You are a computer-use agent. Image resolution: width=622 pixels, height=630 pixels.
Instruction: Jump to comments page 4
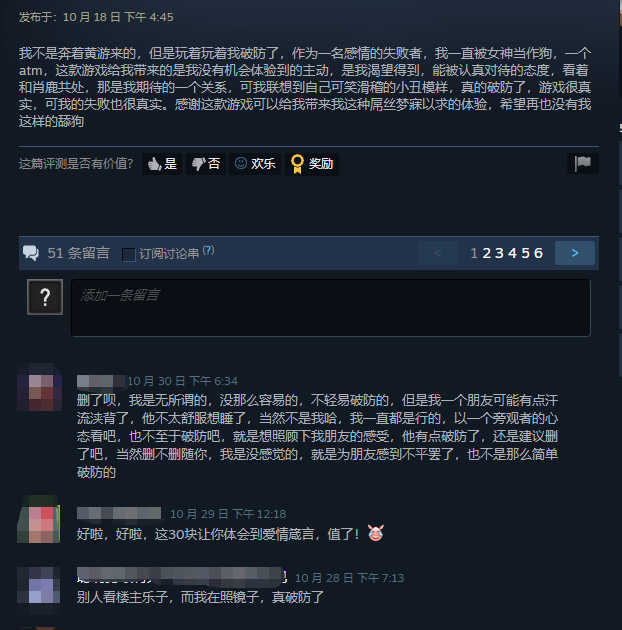[x=512, y=253]
